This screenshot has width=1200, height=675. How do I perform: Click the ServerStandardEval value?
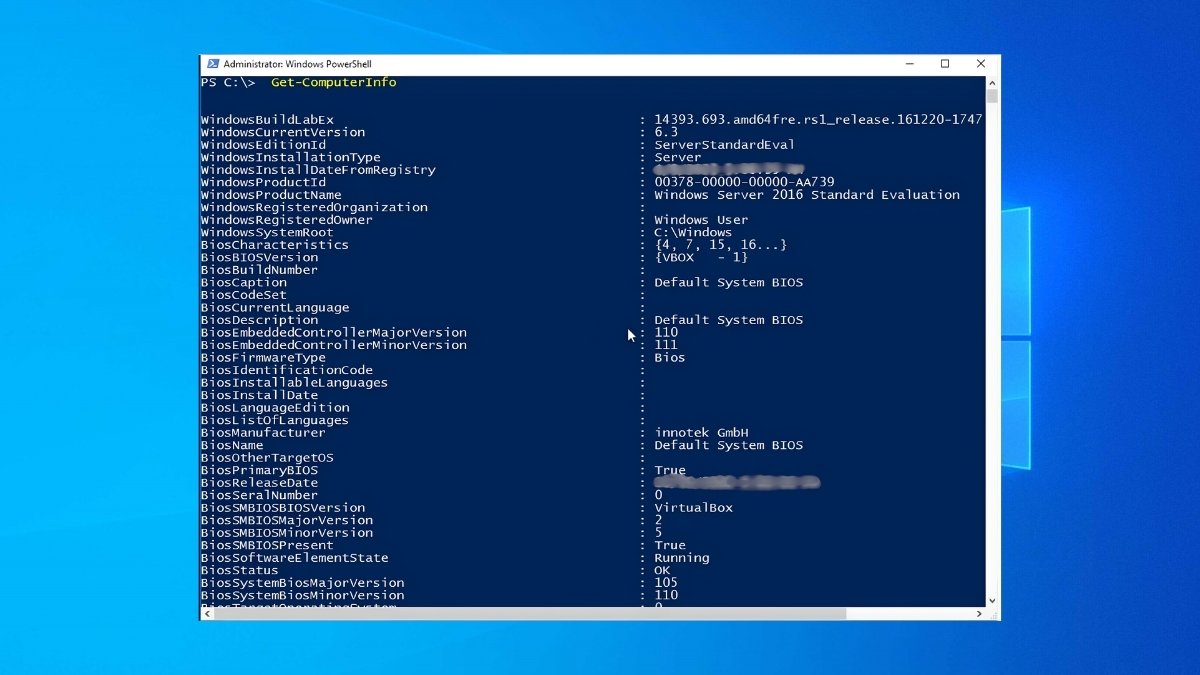coord(725,144)
